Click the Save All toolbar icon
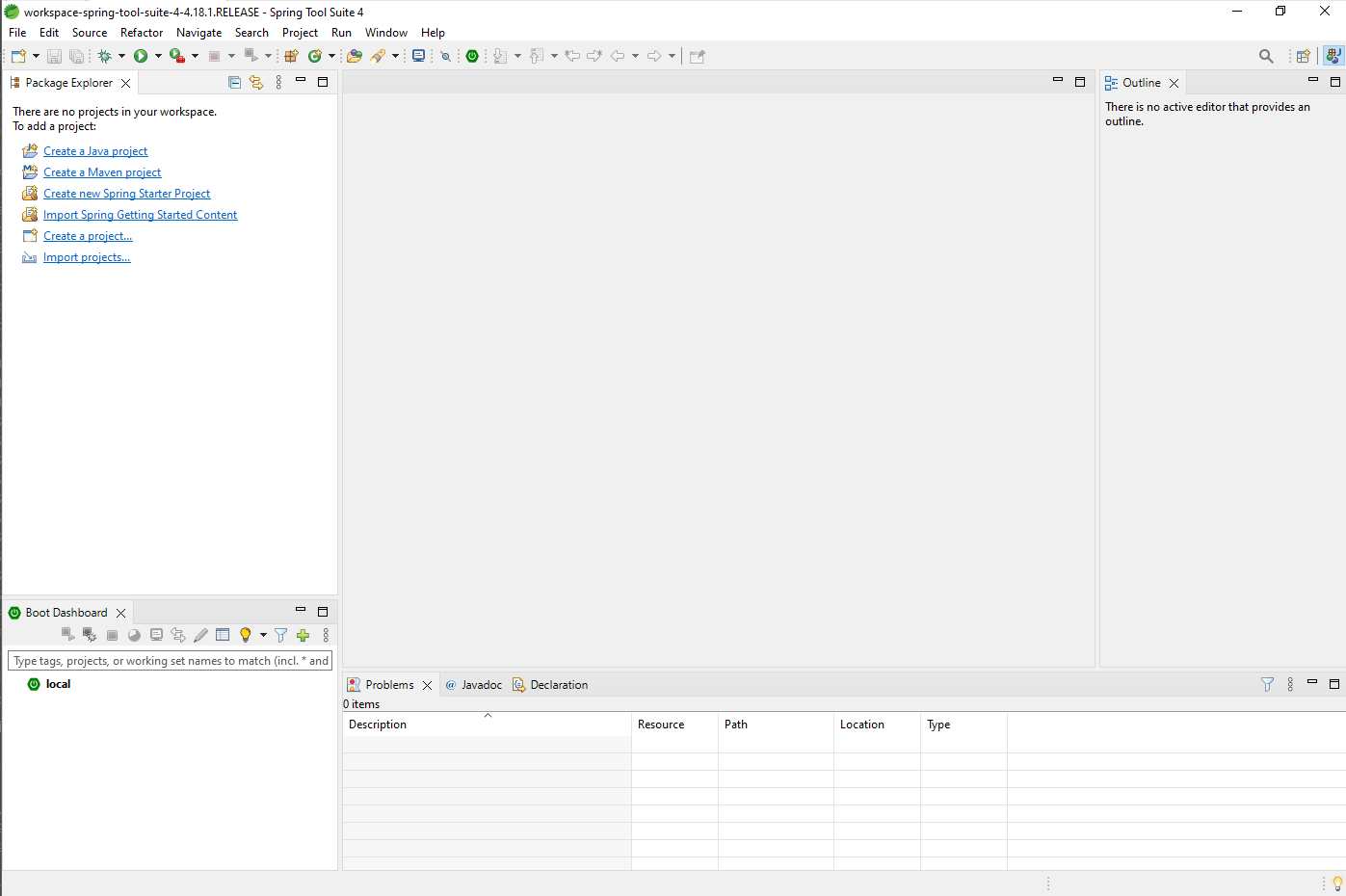The height and width of the screenshot is (896, 1346). [x=76, y=56]
